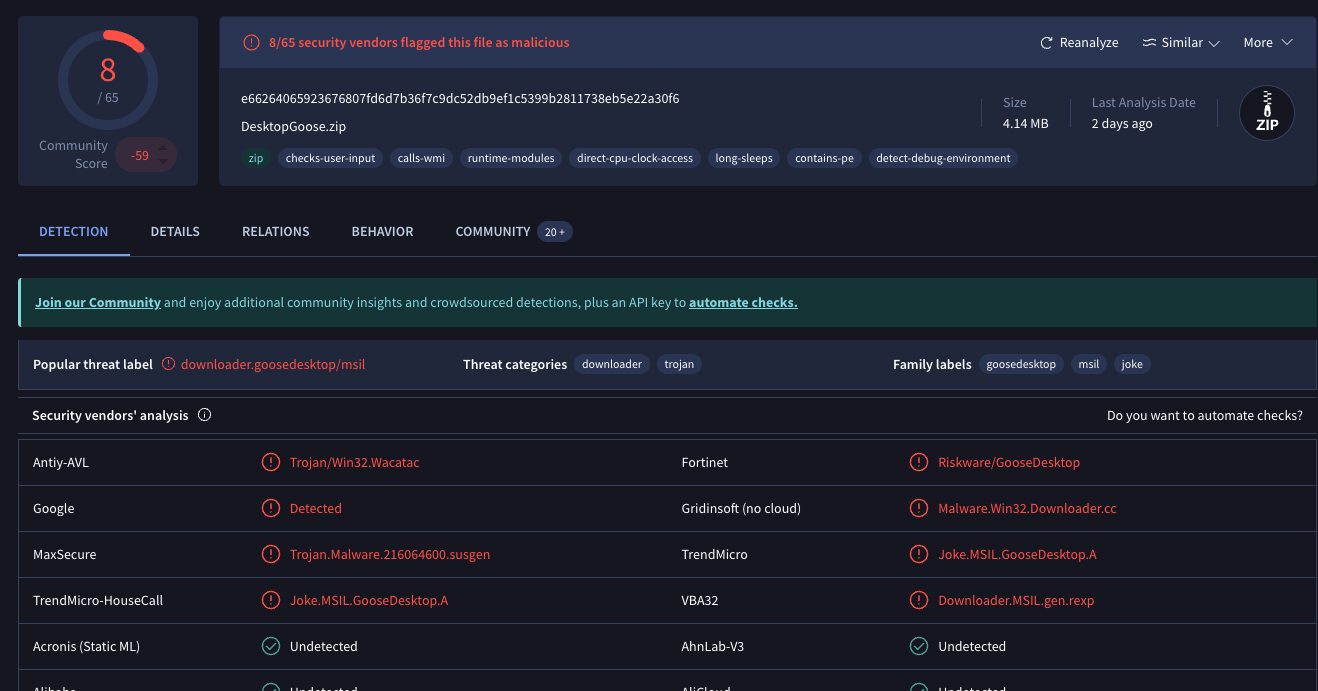This screenshot has height=691, width=1318.
Task: Click Riskware/GooseDesktop detection name
Action: pyautogui.click(x=1009, y=462)
